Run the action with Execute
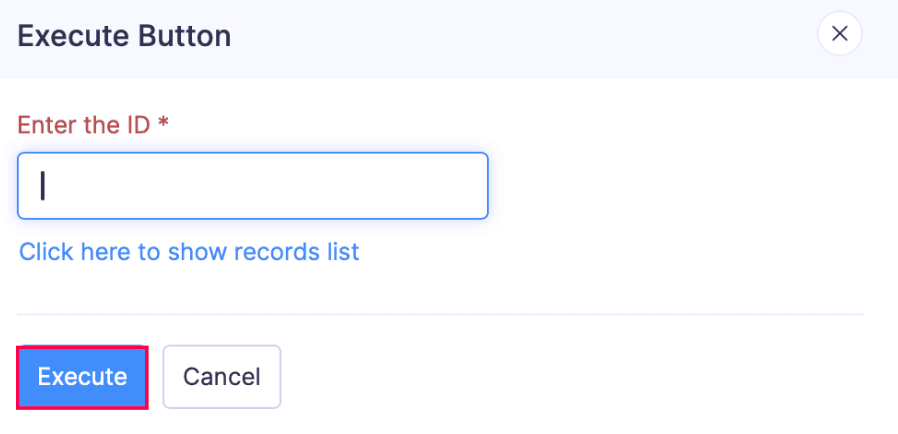 tap(82, 377)
